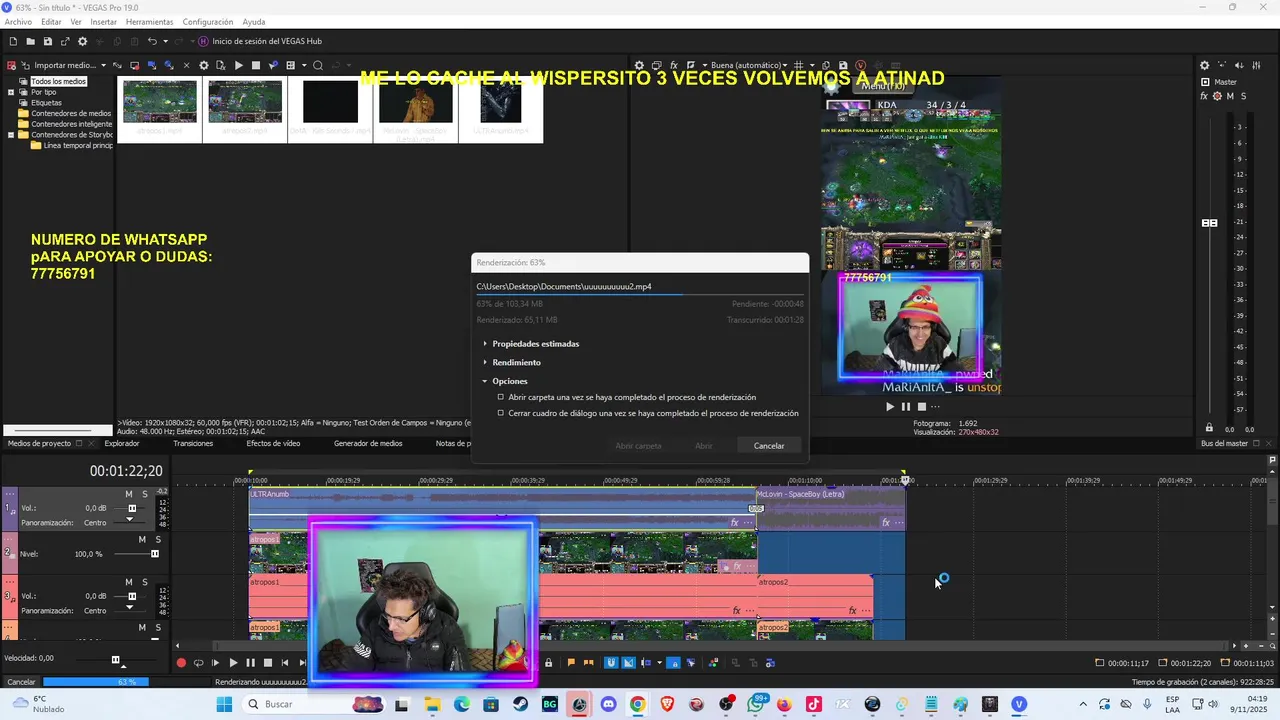
Task: Stop media preview in Project Media toolbar
Action: (x=255, y=65)
